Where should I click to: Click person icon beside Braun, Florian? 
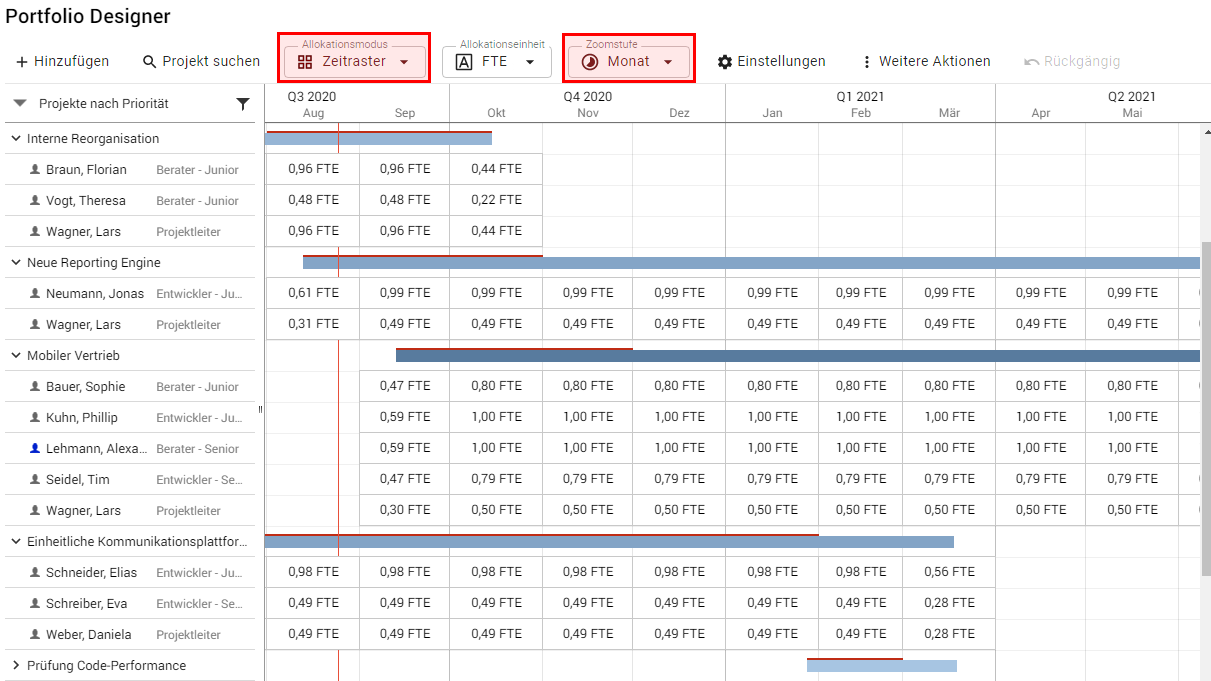[x=35, y=170]
